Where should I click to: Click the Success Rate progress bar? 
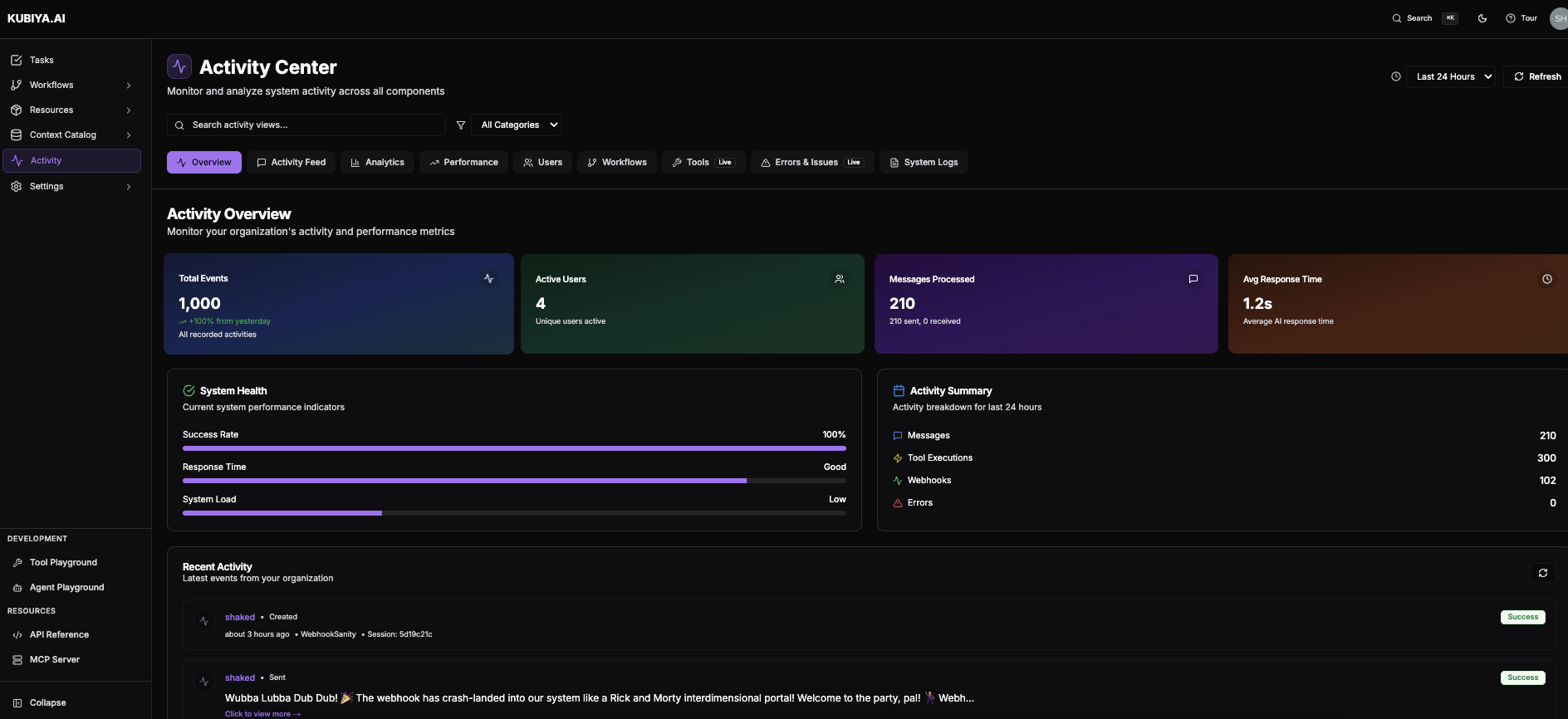[x=514, y=448]
